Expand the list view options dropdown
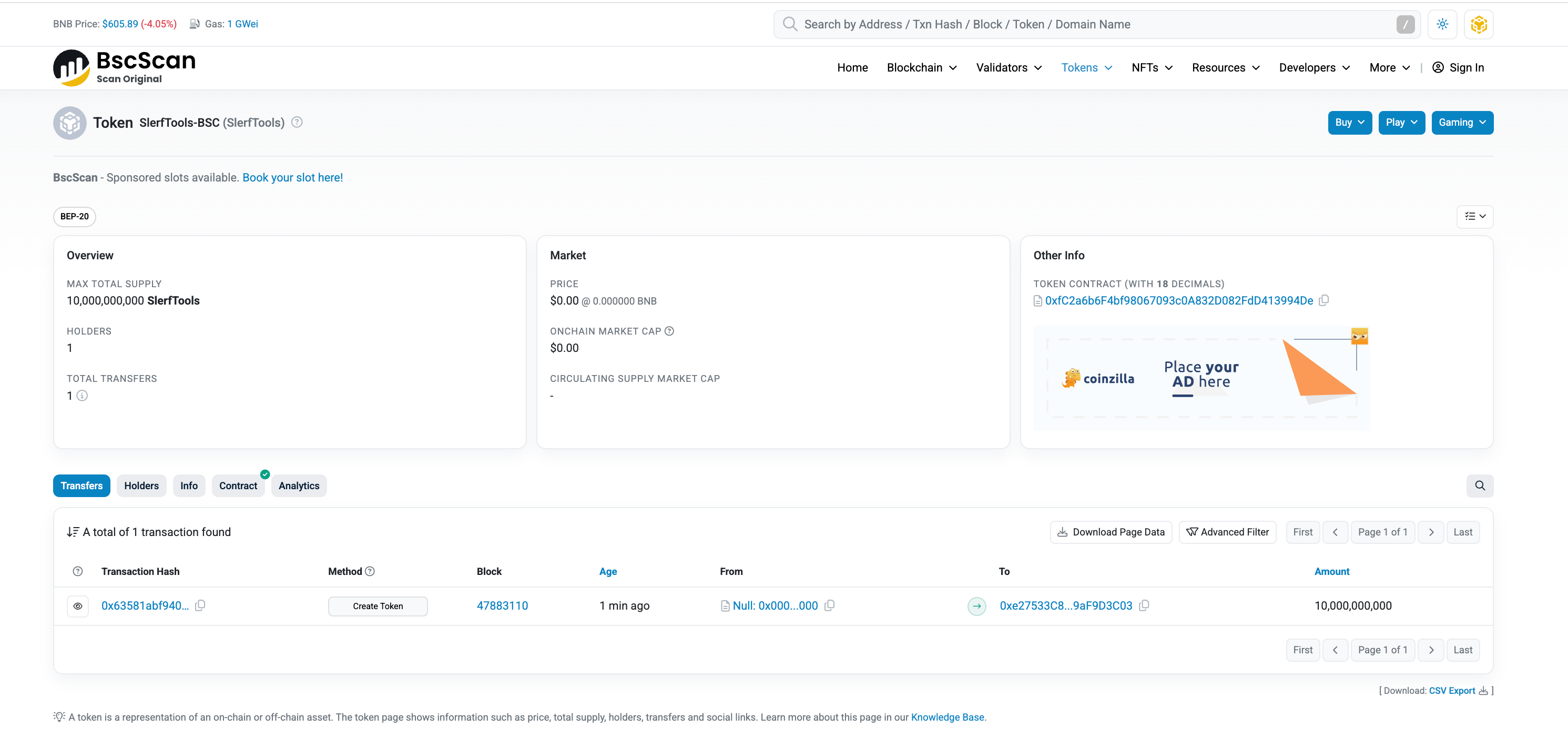This screenshot has width=1568, height=748. (1474, 216)
